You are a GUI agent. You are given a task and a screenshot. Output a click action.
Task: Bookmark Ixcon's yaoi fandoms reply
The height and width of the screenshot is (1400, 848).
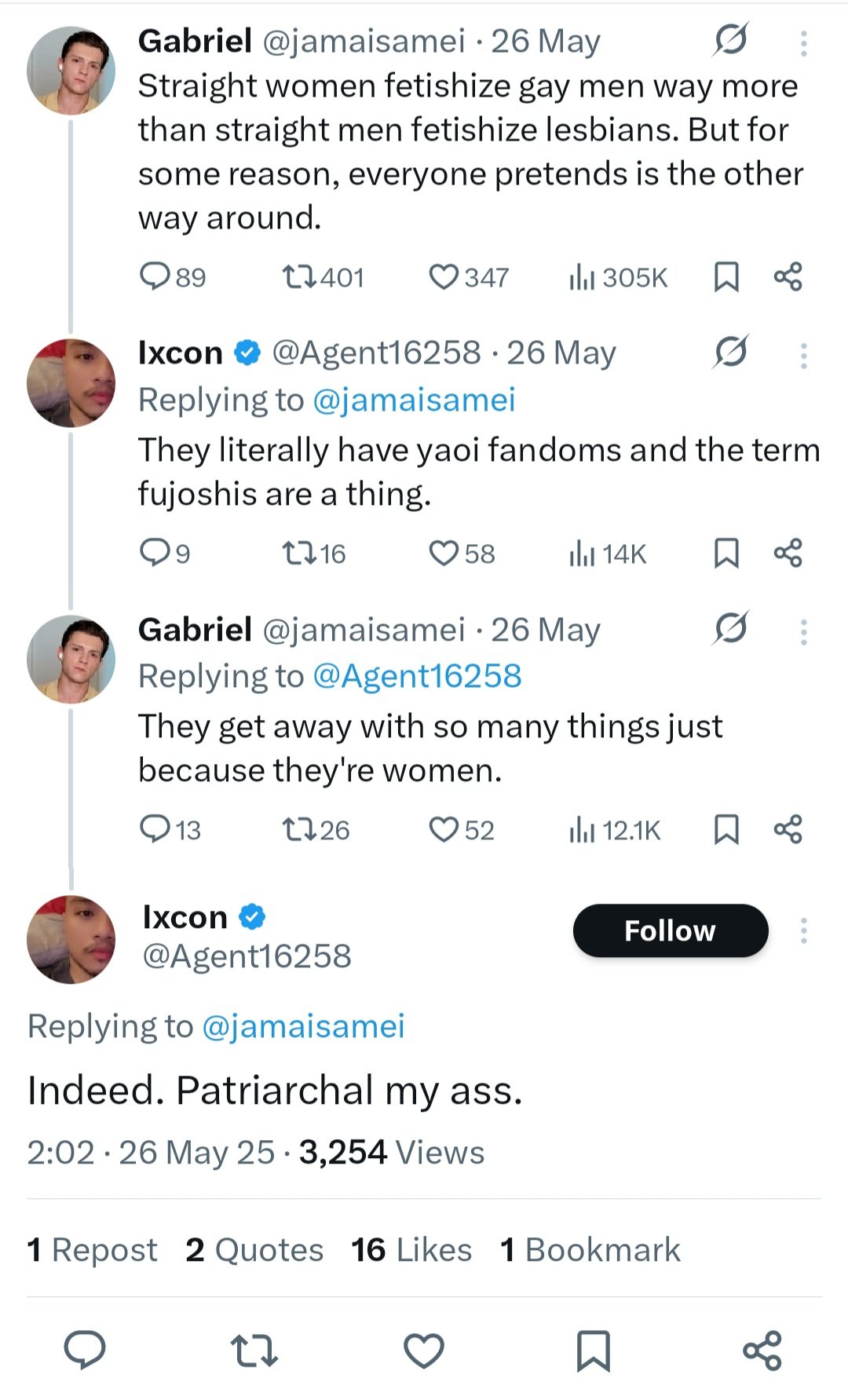click(726, 554)
